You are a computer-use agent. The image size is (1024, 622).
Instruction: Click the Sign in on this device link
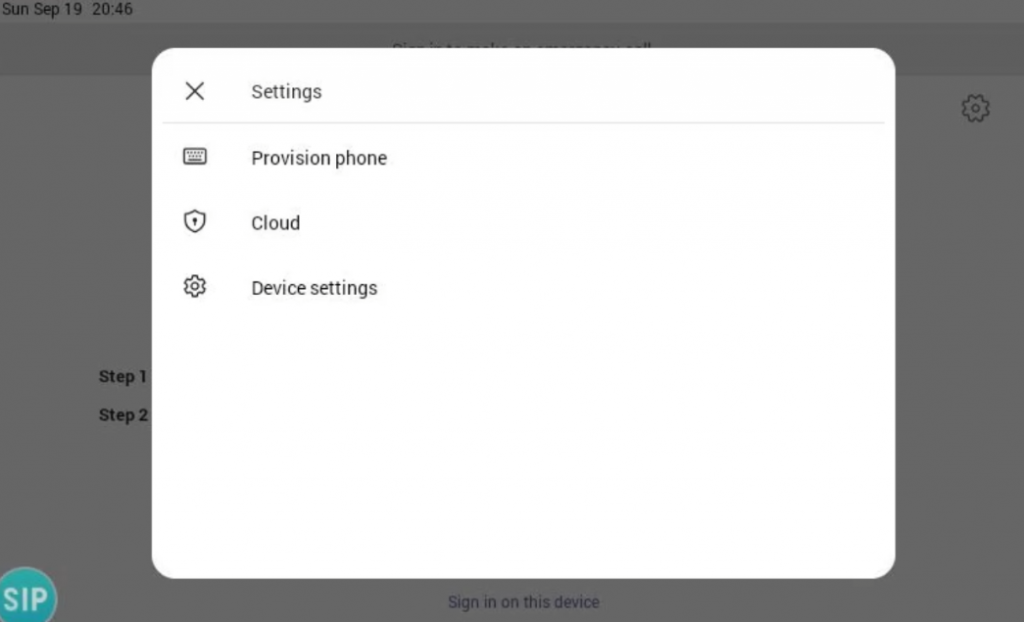tap(523, 601)
